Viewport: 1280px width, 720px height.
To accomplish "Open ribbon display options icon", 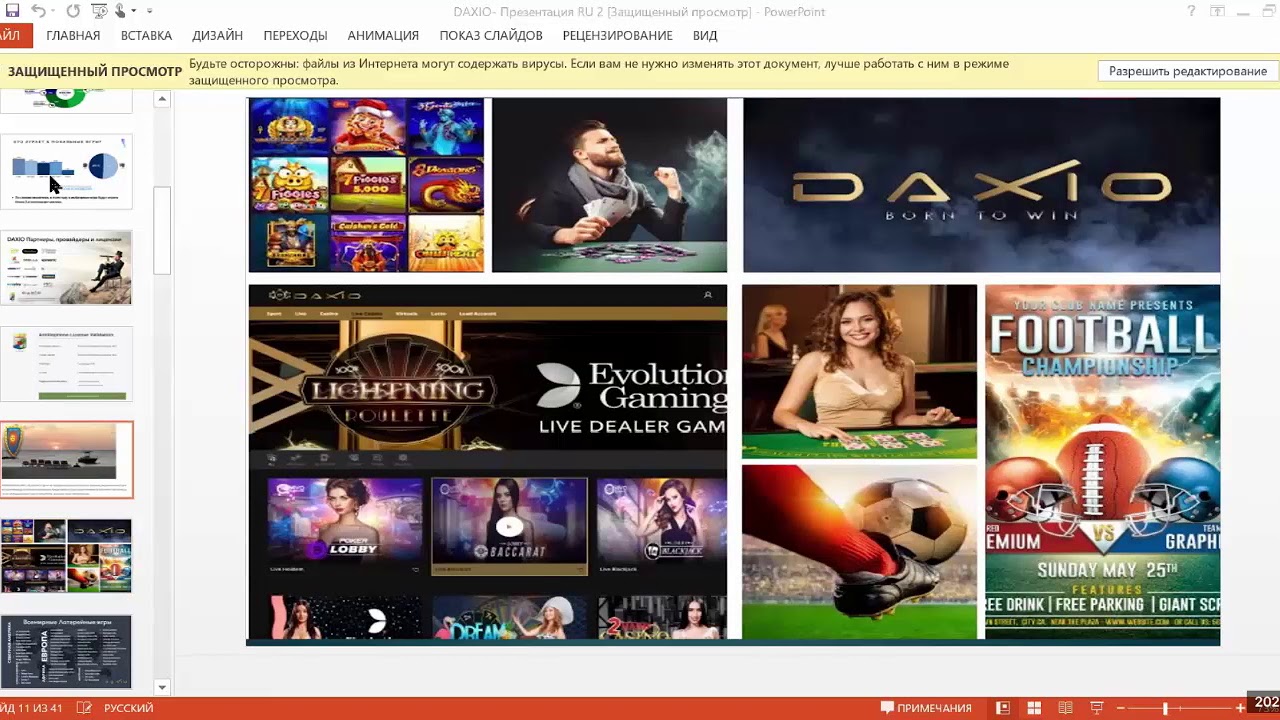I will pyautogui.click(x=1217, y=12).
